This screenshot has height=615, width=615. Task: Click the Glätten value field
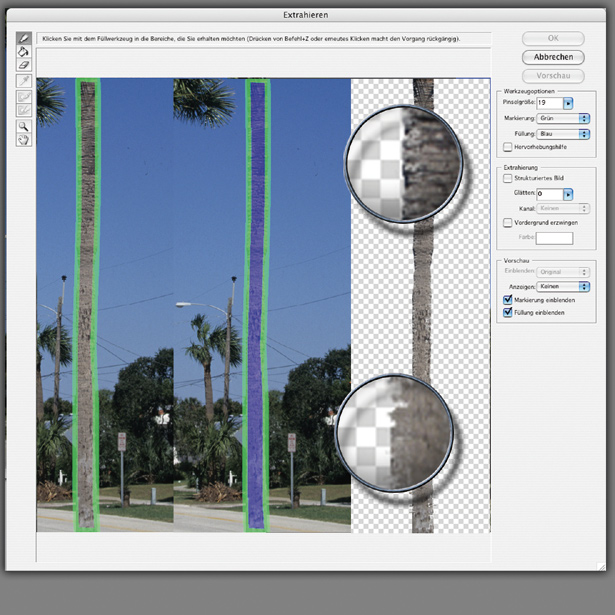pyautogui.click(x=549, y=193)
